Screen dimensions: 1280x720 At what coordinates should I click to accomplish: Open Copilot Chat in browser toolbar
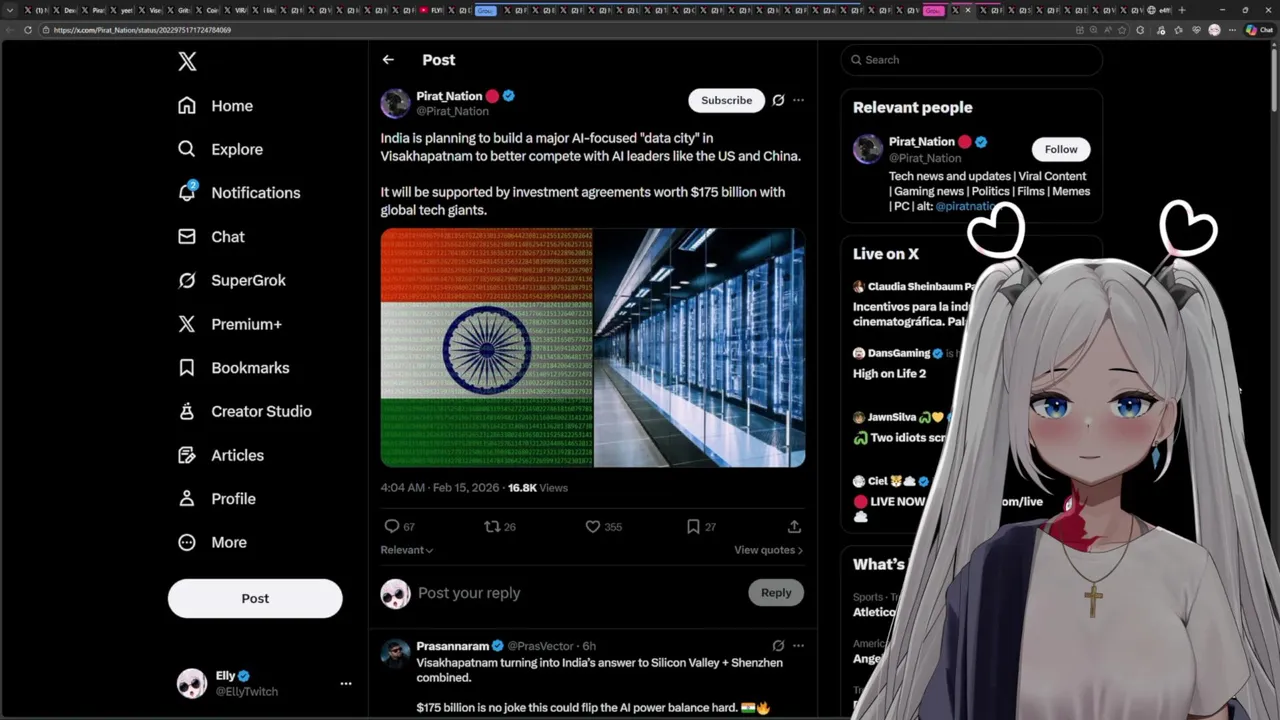[x=1258, y=30]
